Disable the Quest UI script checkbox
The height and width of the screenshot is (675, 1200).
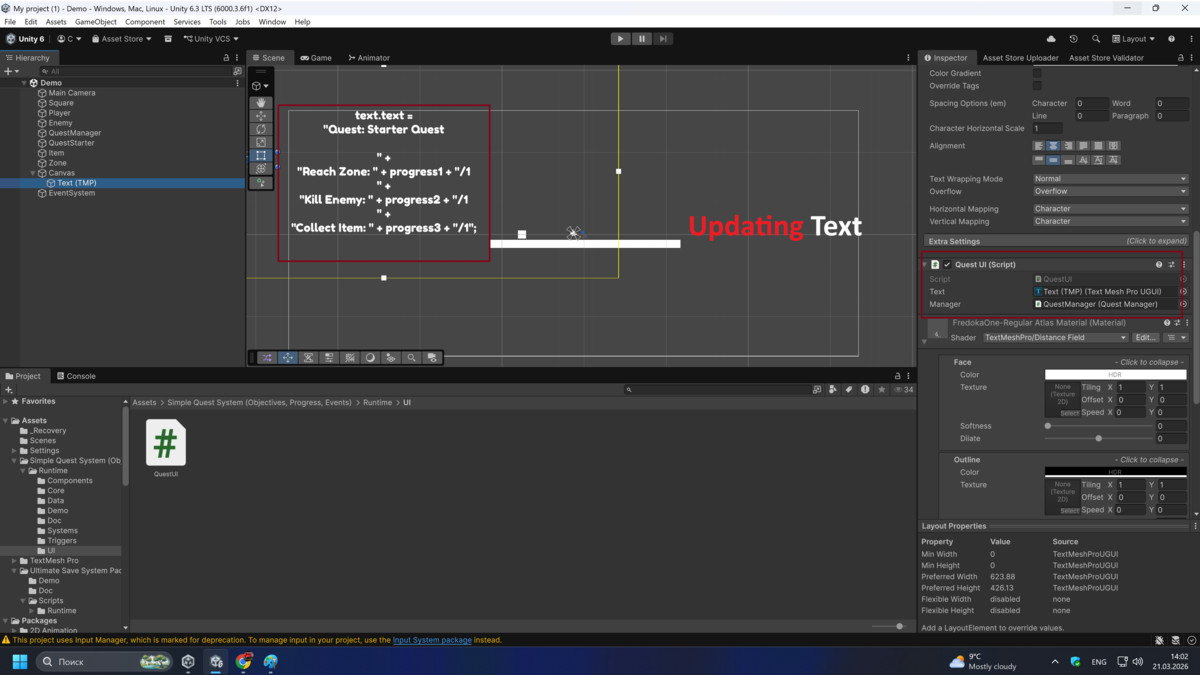pyautogui.click(x=947, y=265)
